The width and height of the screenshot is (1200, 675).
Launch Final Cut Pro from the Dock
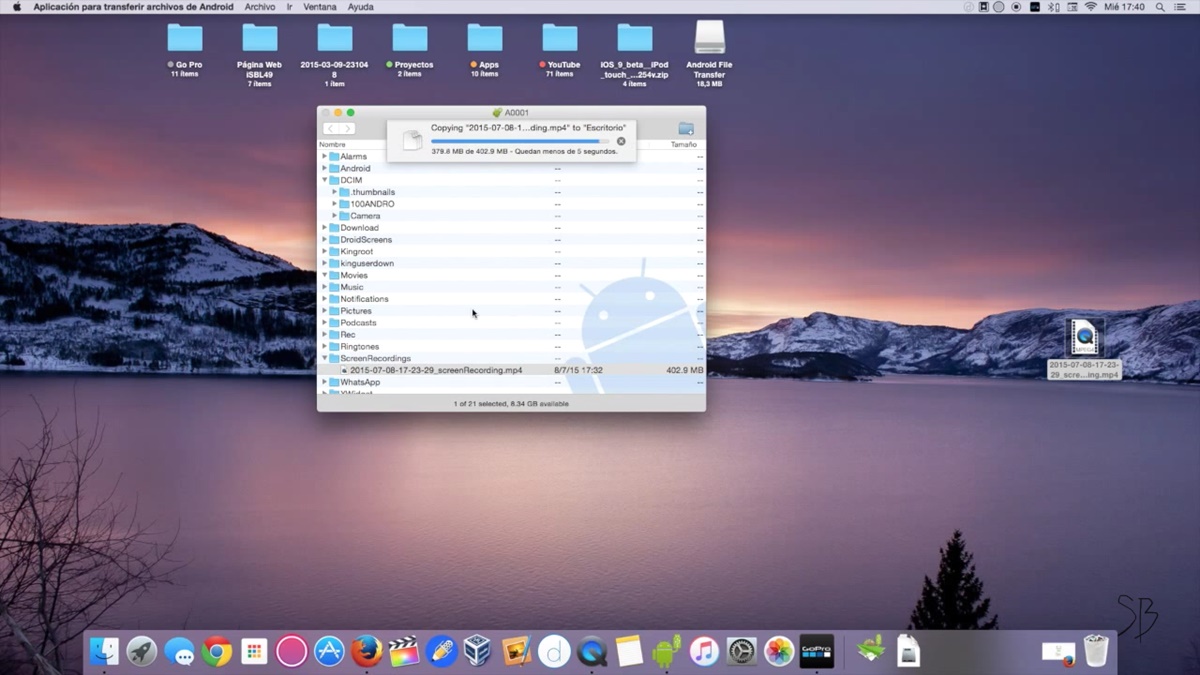coord(404,651)
